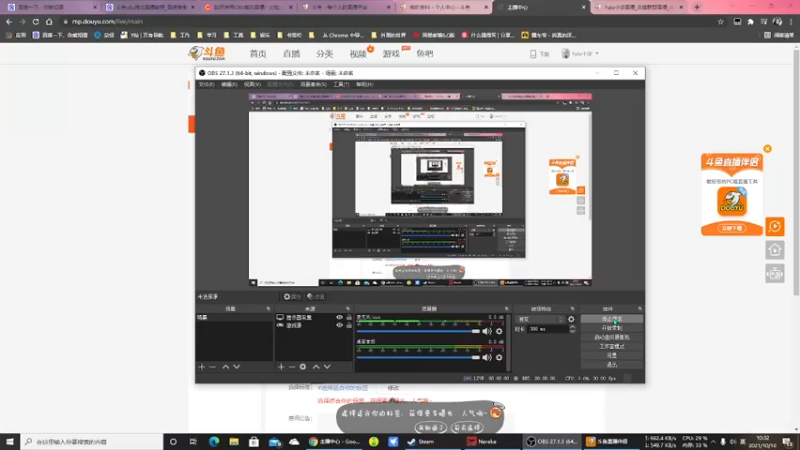Viewport: 800px width, 450px height.
Task: Open the Windows Start menu
Action: pyautogui.click(x=10, y=441)
